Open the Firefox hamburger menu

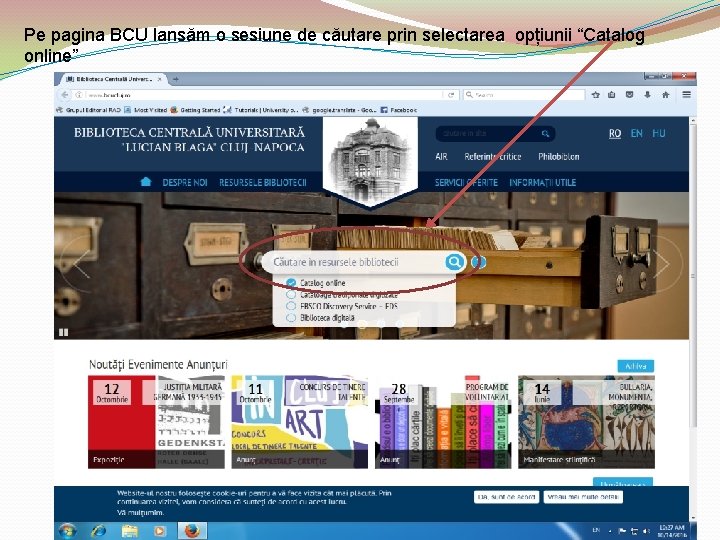point(686,95)
